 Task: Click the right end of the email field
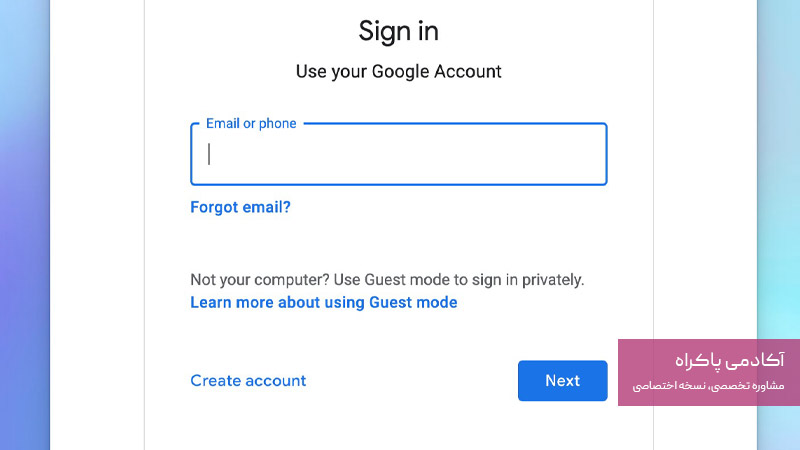[590, 154]
